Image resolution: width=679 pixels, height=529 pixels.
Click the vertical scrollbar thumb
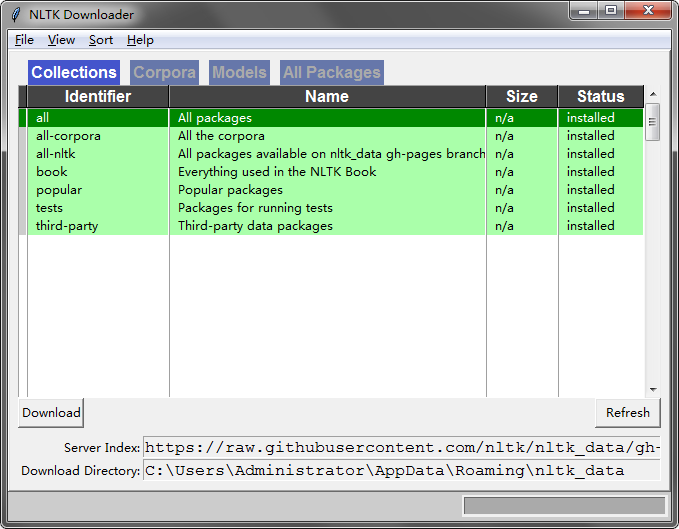click(653, 122)
